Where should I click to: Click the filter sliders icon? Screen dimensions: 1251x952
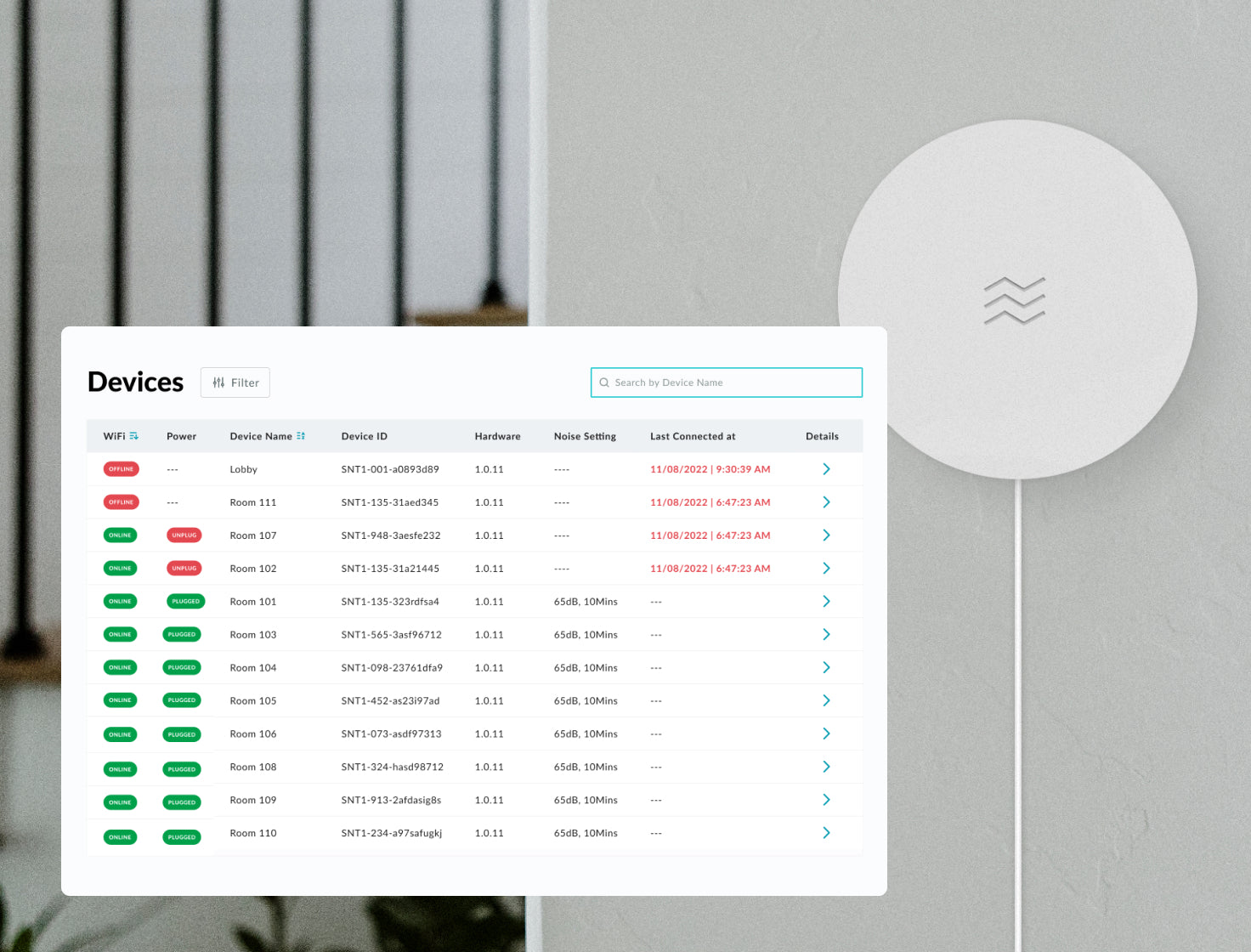tap(218, 382)
